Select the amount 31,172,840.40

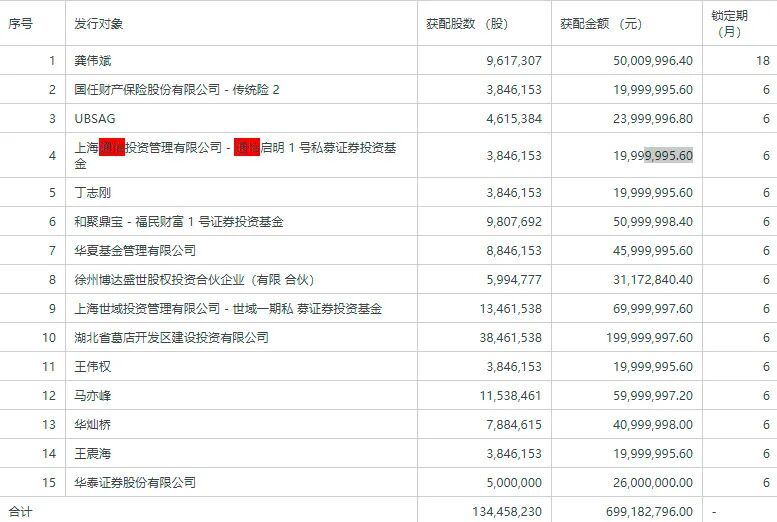653,280
